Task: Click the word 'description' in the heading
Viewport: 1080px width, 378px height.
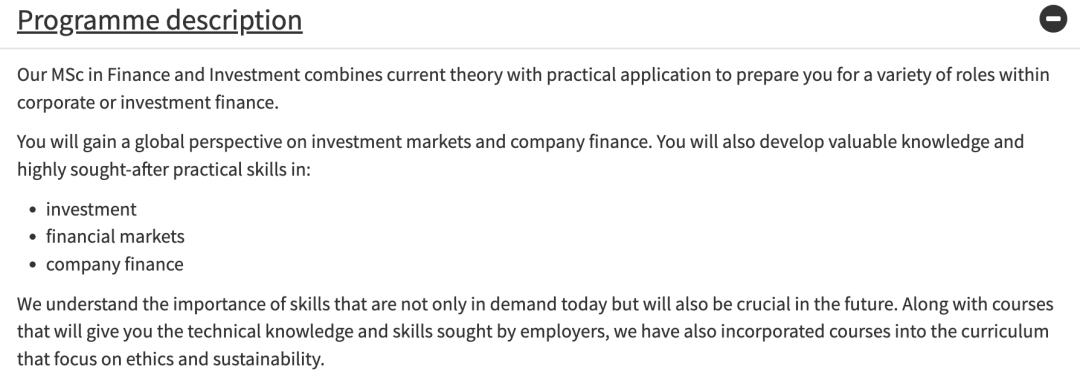Action: (x=232, y=21)
